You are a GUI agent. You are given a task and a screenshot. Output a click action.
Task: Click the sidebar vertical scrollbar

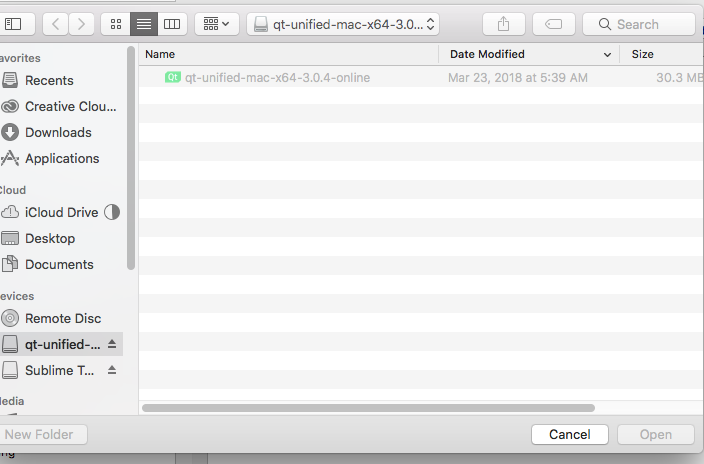pyautogui.click(x=131, y=158)
